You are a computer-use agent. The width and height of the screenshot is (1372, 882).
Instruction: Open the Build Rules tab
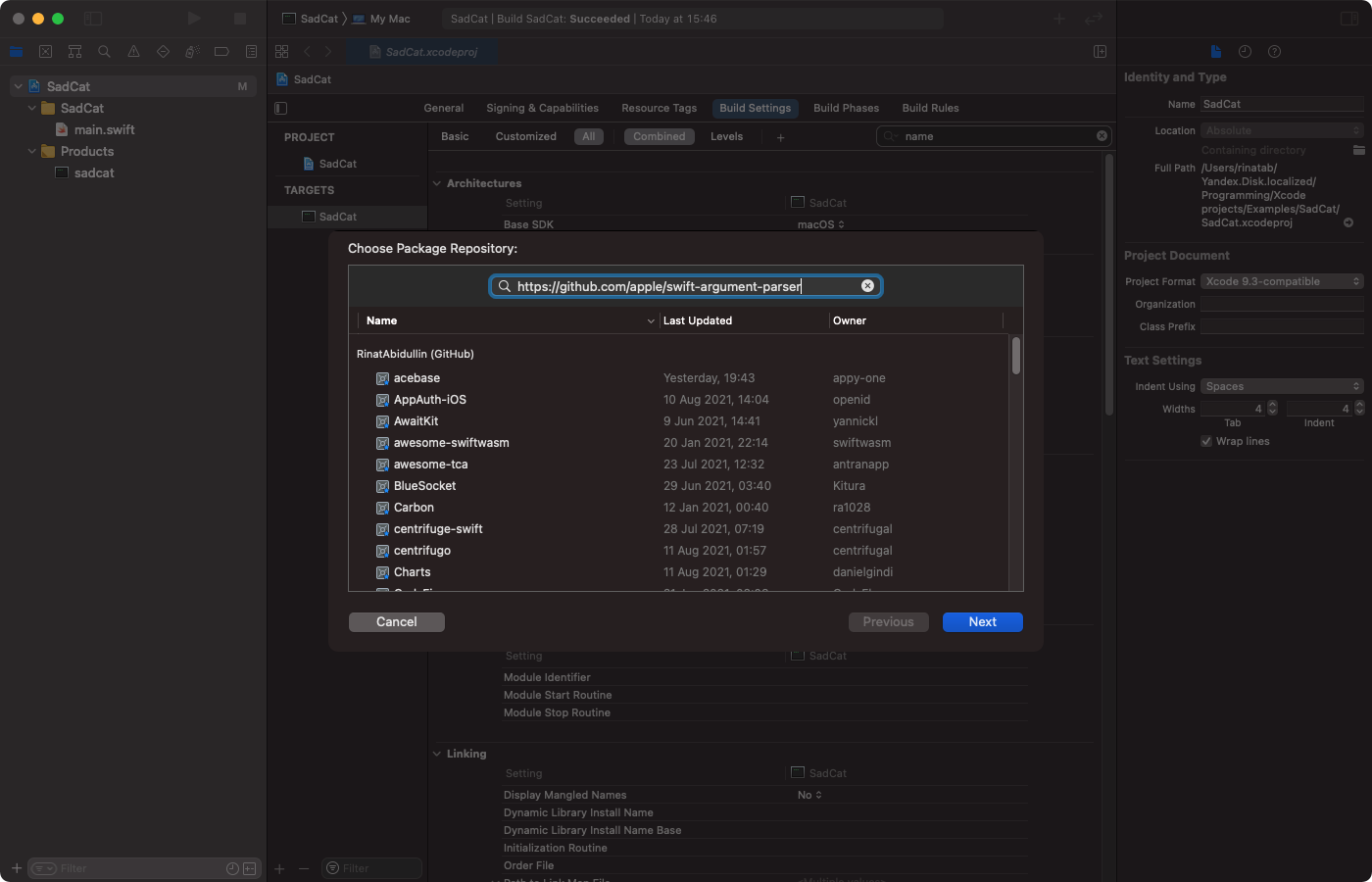(x=930, y=108)
